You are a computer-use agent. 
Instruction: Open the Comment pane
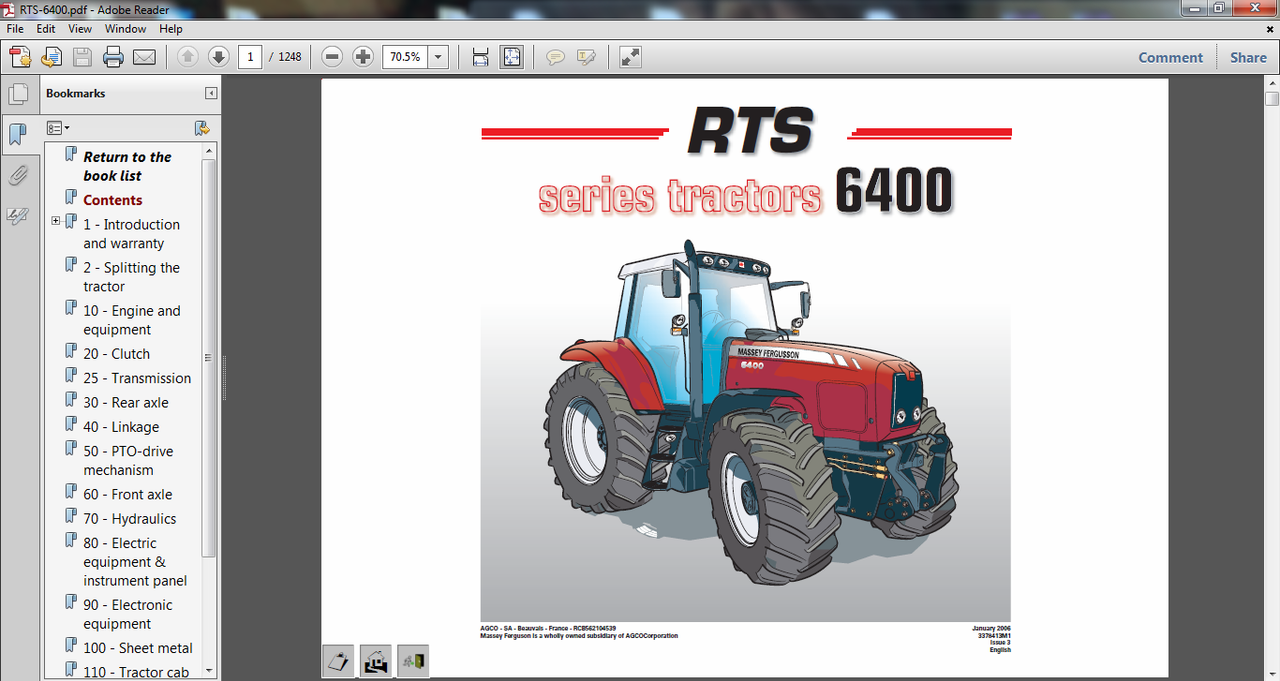point(1171,57)
